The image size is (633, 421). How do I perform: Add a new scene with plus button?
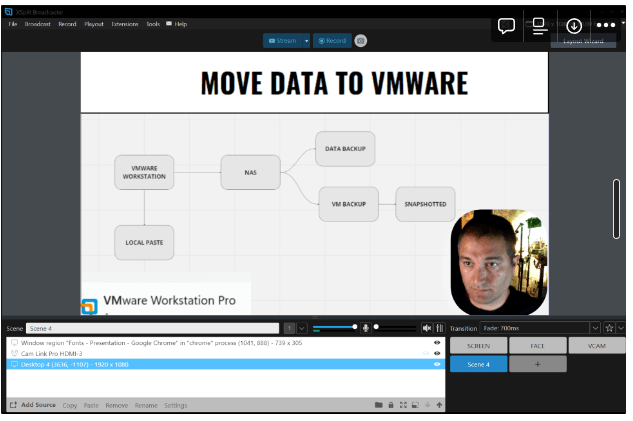537,364
